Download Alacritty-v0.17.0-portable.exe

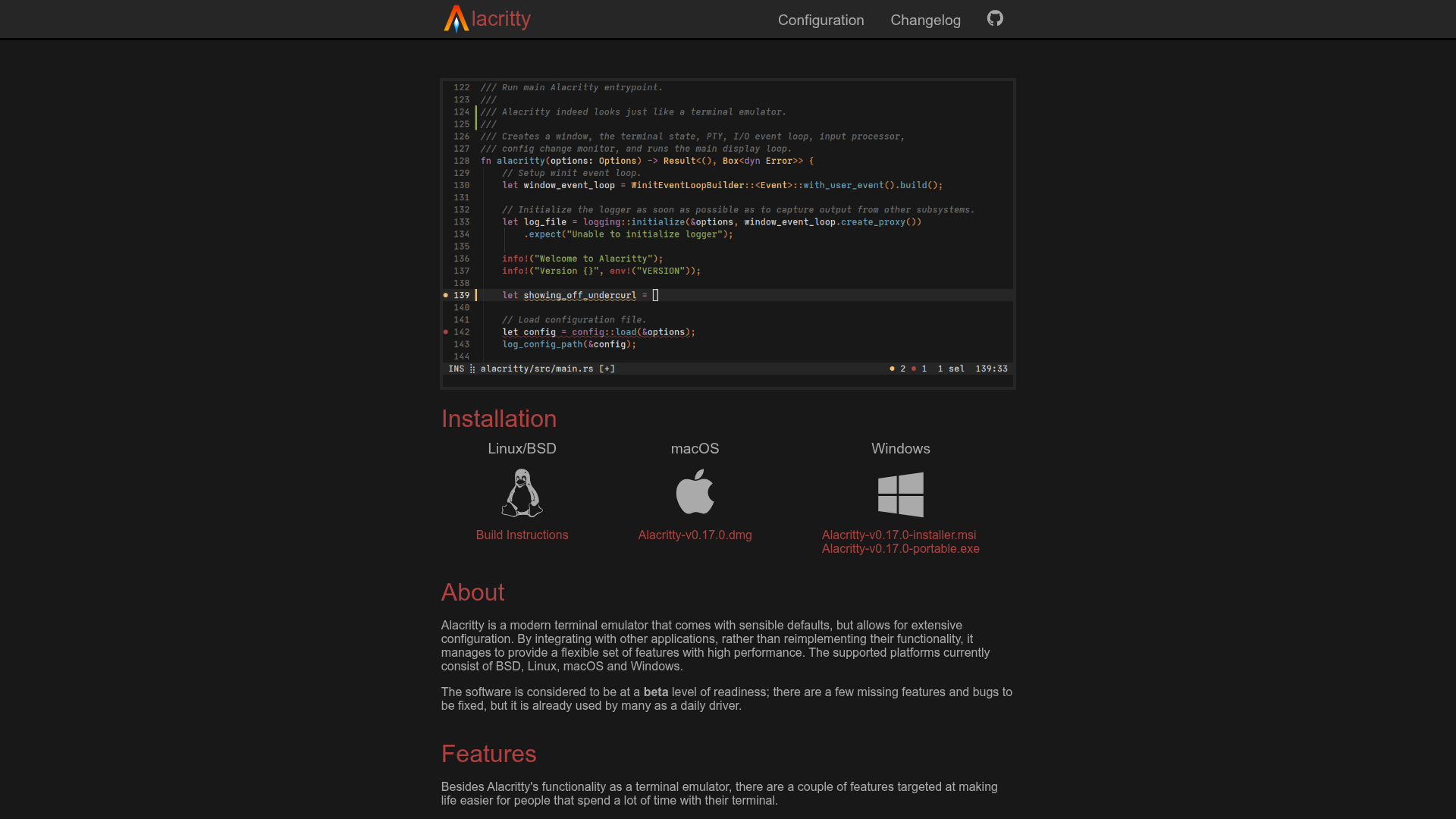900,548
